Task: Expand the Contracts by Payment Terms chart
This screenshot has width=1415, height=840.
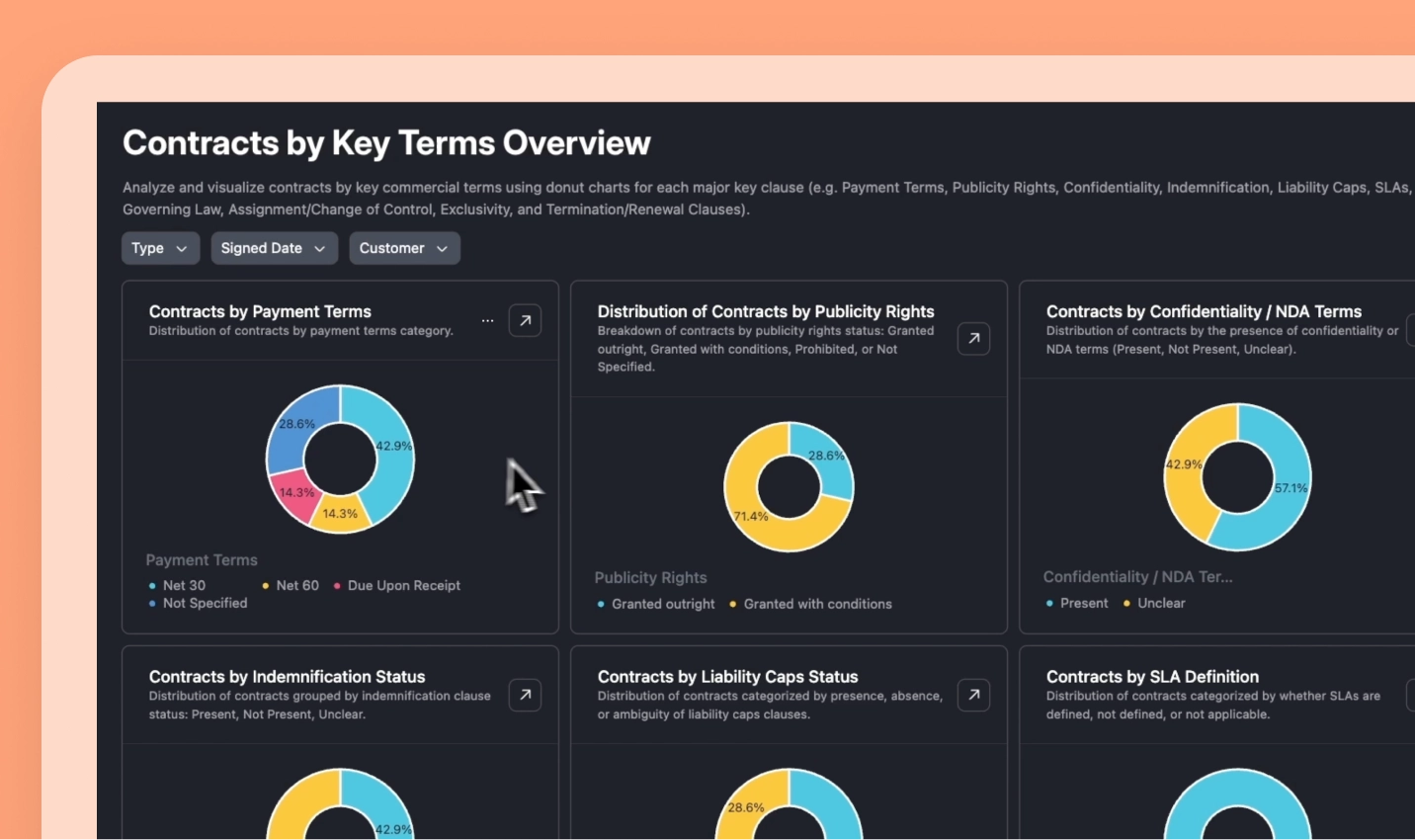Action: [525, 319]
